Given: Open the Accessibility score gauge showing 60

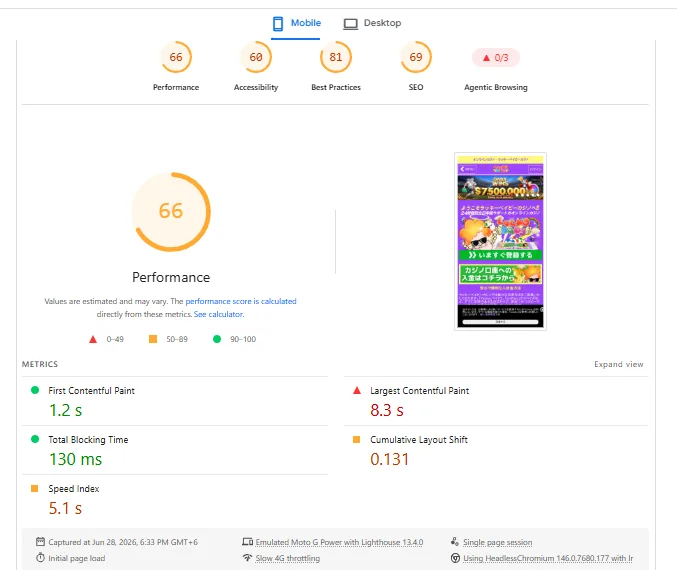Looking at the screenshot, I should click(x=256, y=57).
